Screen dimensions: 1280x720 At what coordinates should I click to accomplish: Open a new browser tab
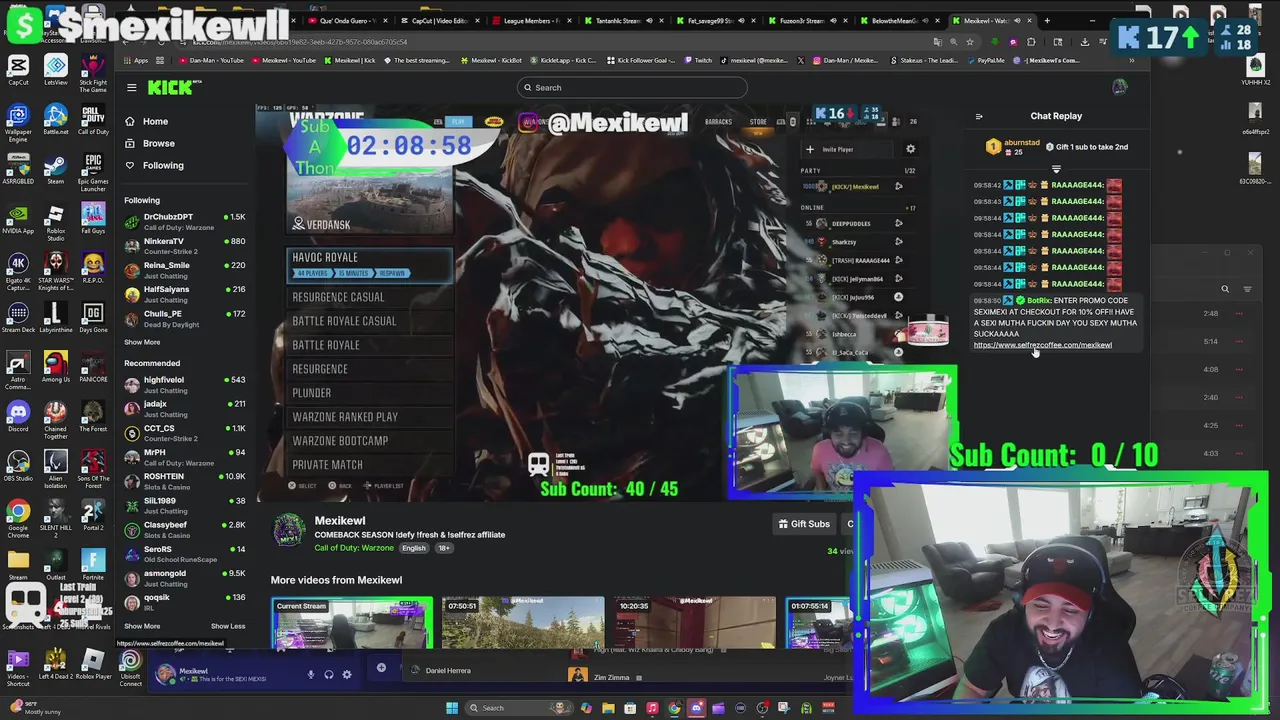click(1047, 20)
